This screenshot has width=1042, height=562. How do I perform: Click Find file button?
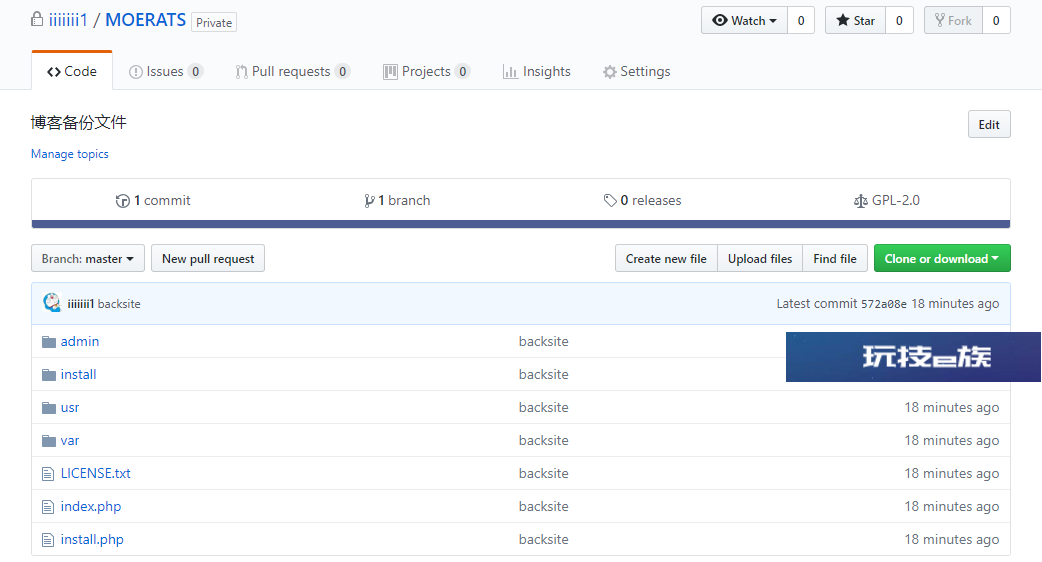tap(835, 258)
